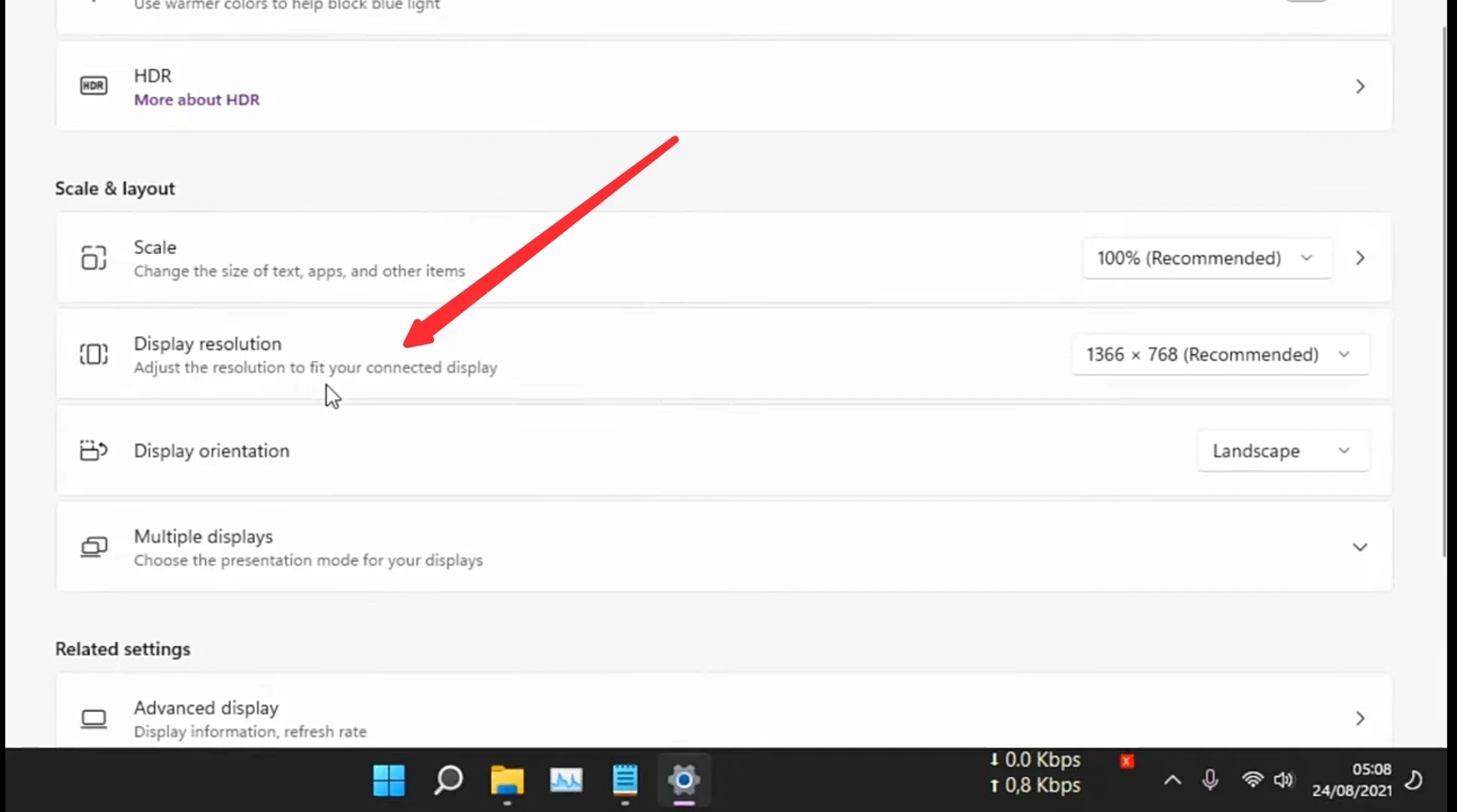The width and height of the screenshot is (1457, 812).
Task: Click the Scale setting icon
Action: click(94, 258)
